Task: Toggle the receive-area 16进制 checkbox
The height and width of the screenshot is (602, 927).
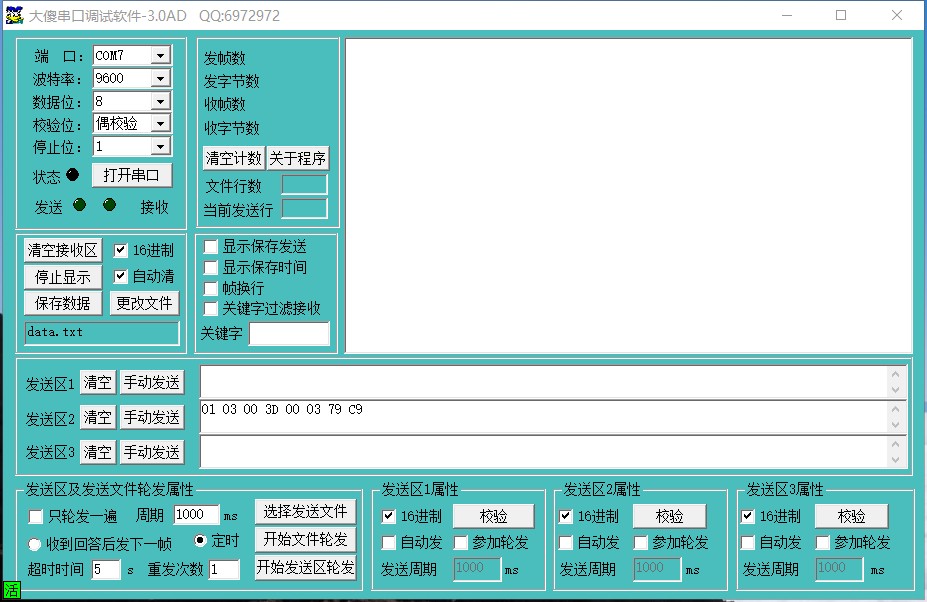Action: click(120, 250)
